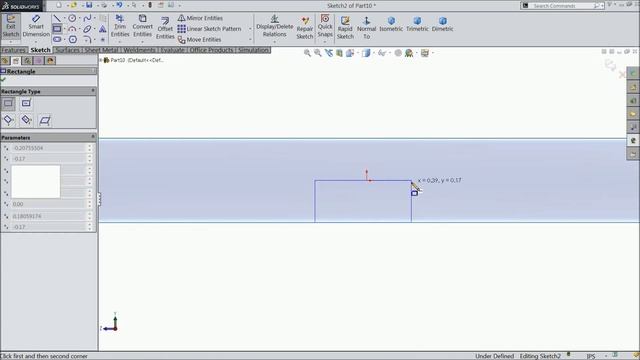Set view Normal To

tap(367, 28)
